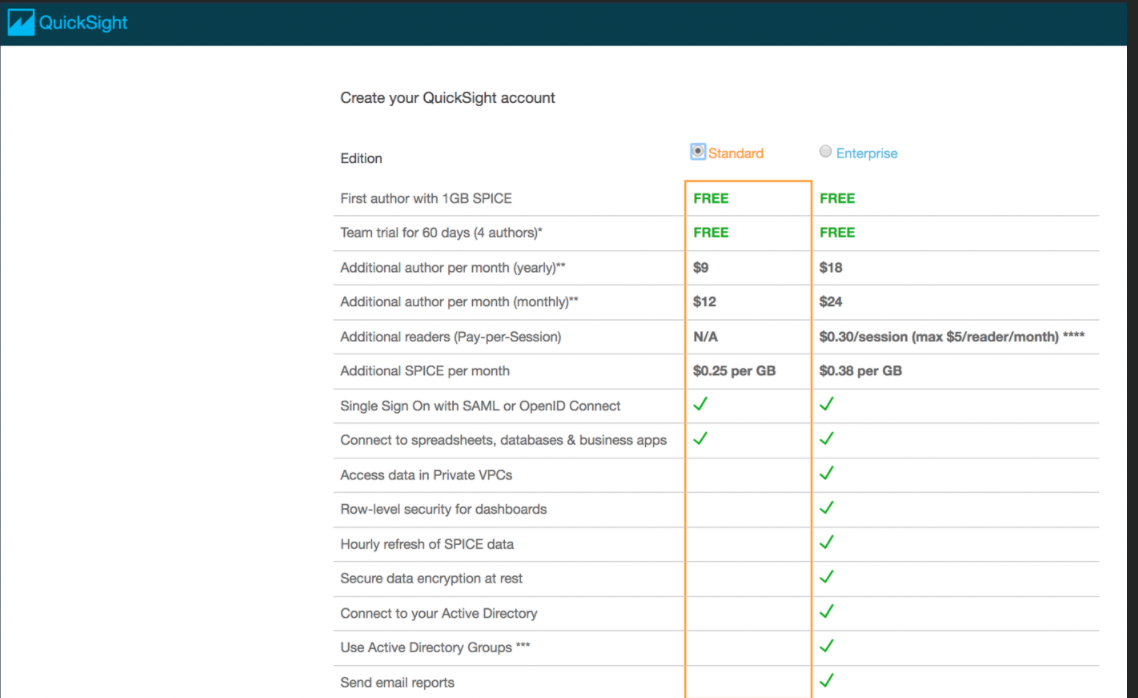Viewport: 1138px width, 698px height.
Task: Click the Standard $0.25 per GB cell
Action: click(734, 371)
